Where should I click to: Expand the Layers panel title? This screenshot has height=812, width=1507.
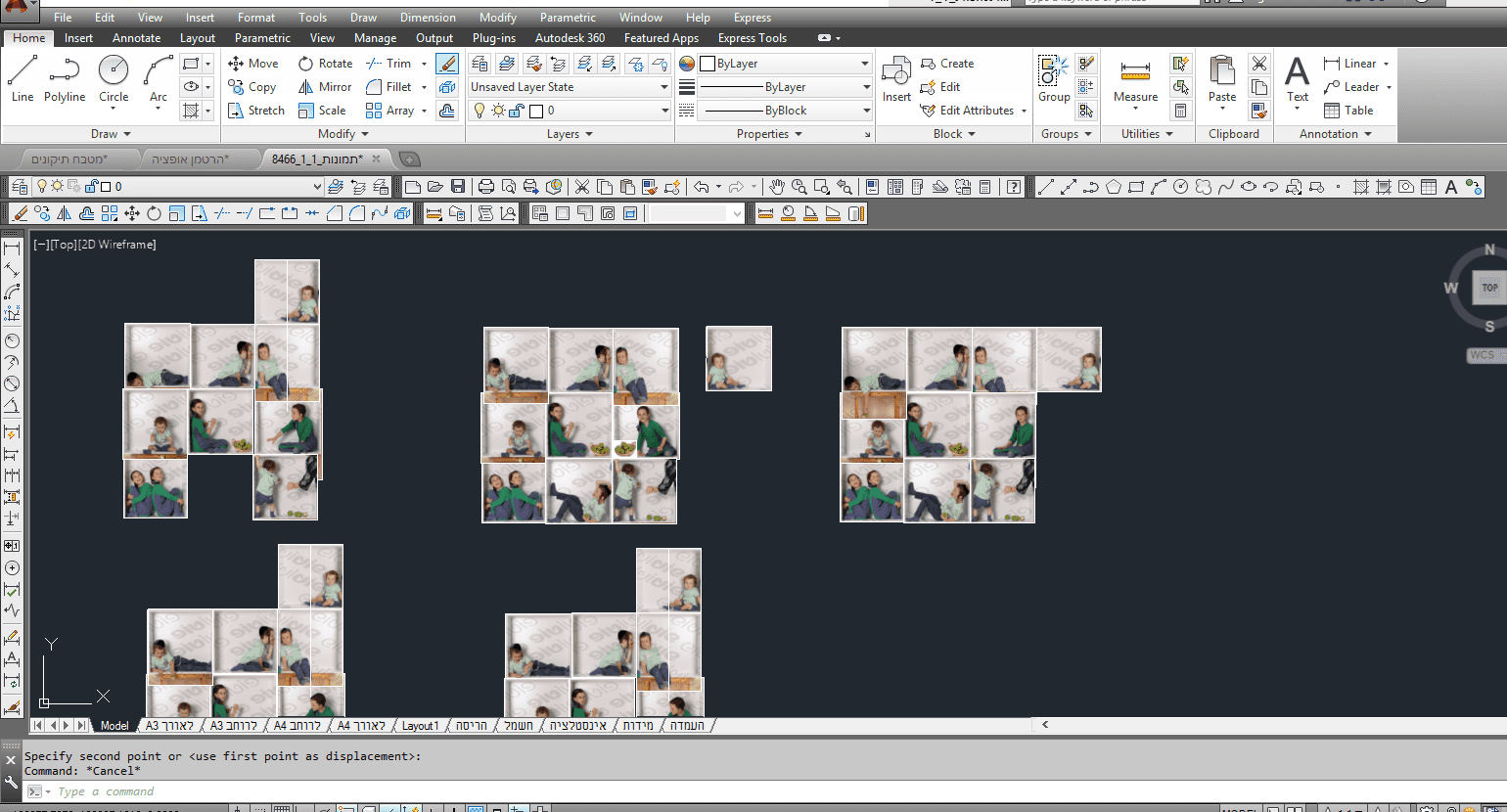pos(570,134)
